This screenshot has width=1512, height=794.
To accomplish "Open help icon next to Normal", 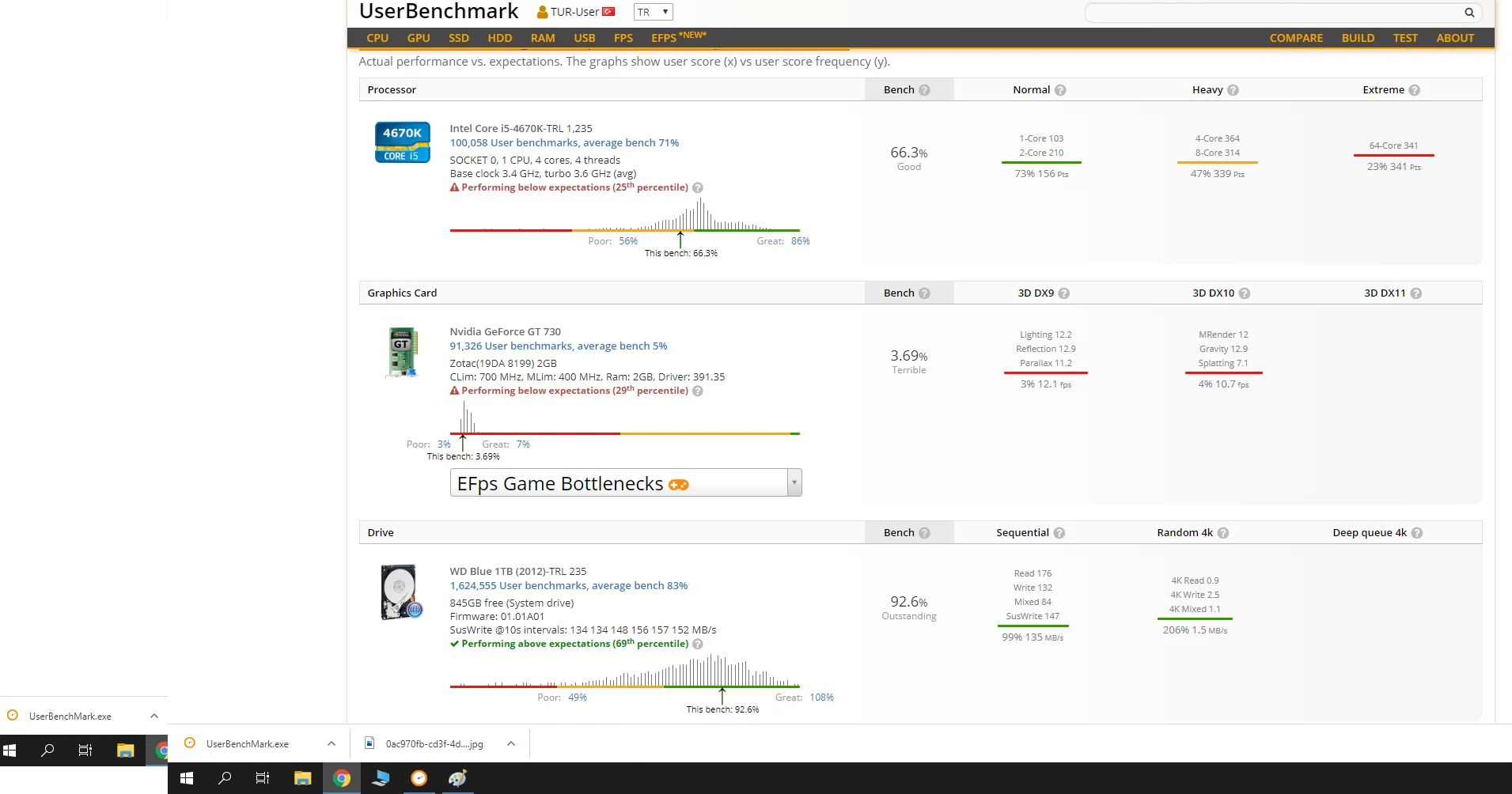I will (1060, 90).
